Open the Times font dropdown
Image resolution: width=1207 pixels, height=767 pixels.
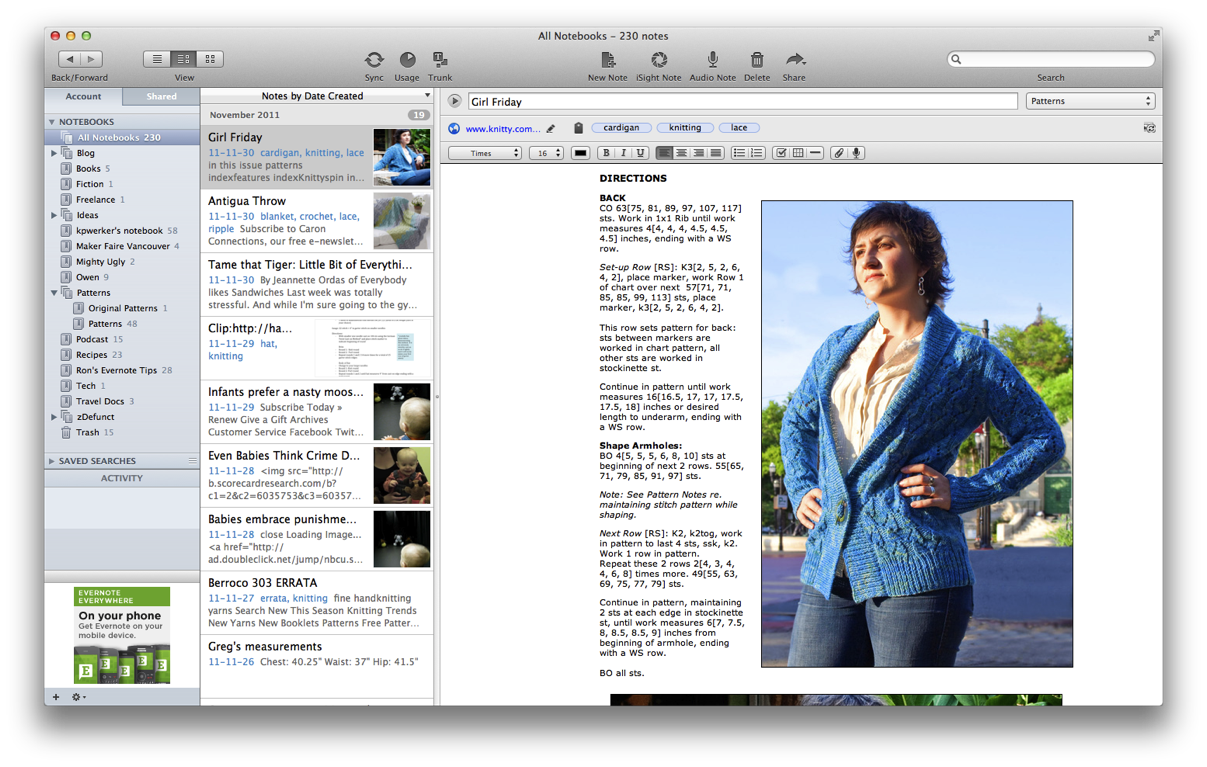click(485, 153)
